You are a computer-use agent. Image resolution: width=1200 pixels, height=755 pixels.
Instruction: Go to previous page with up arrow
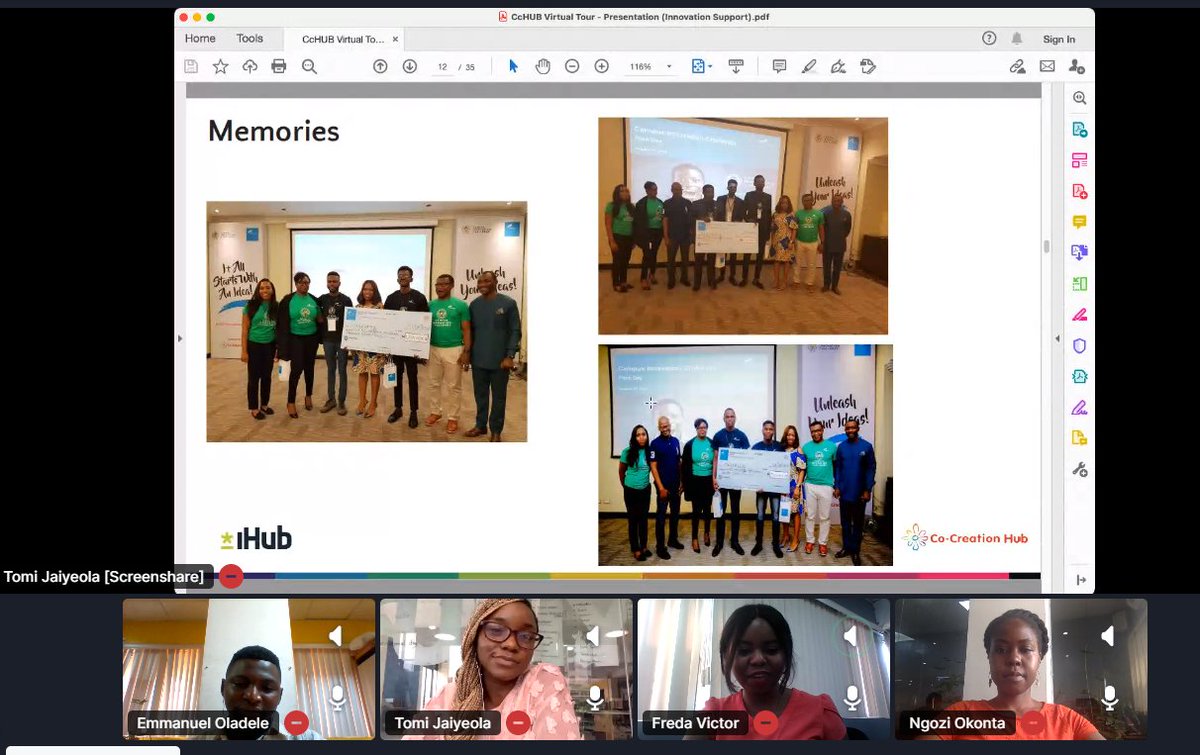[x=380, y=66]
